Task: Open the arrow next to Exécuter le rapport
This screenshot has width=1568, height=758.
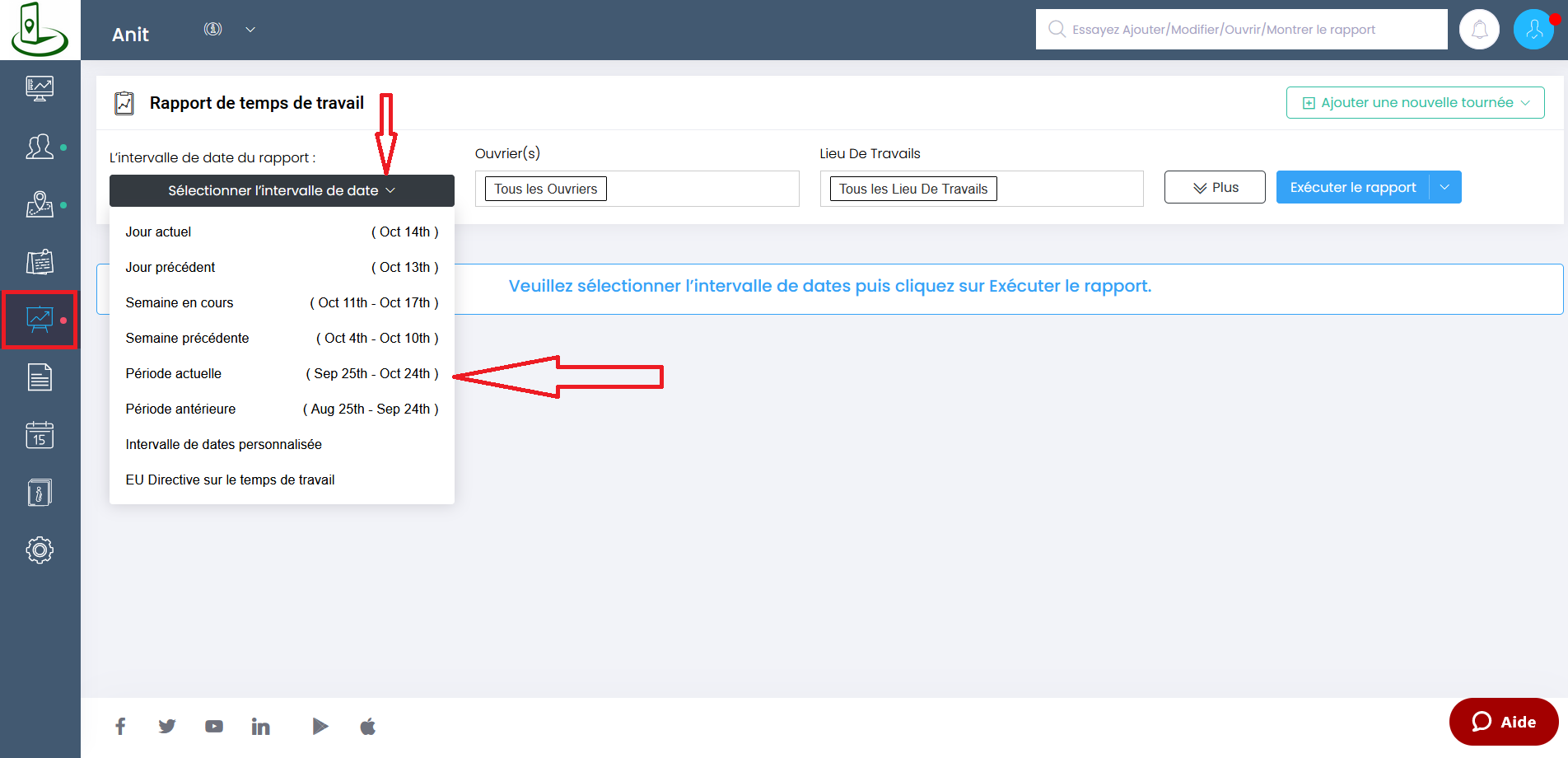Action: tap(1444, 187)
